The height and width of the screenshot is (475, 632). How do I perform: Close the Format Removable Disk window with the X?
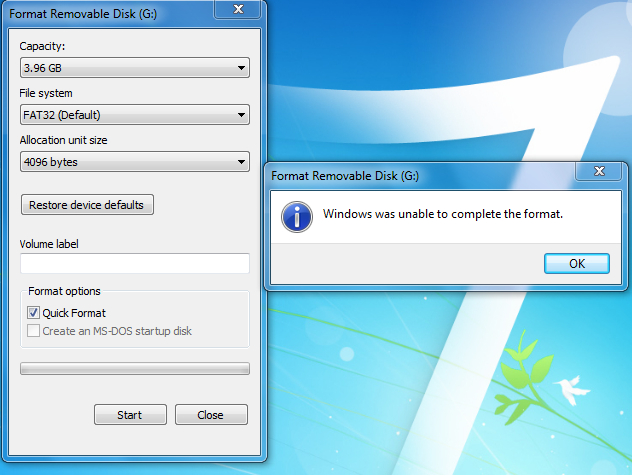click(x=238, y=9)
